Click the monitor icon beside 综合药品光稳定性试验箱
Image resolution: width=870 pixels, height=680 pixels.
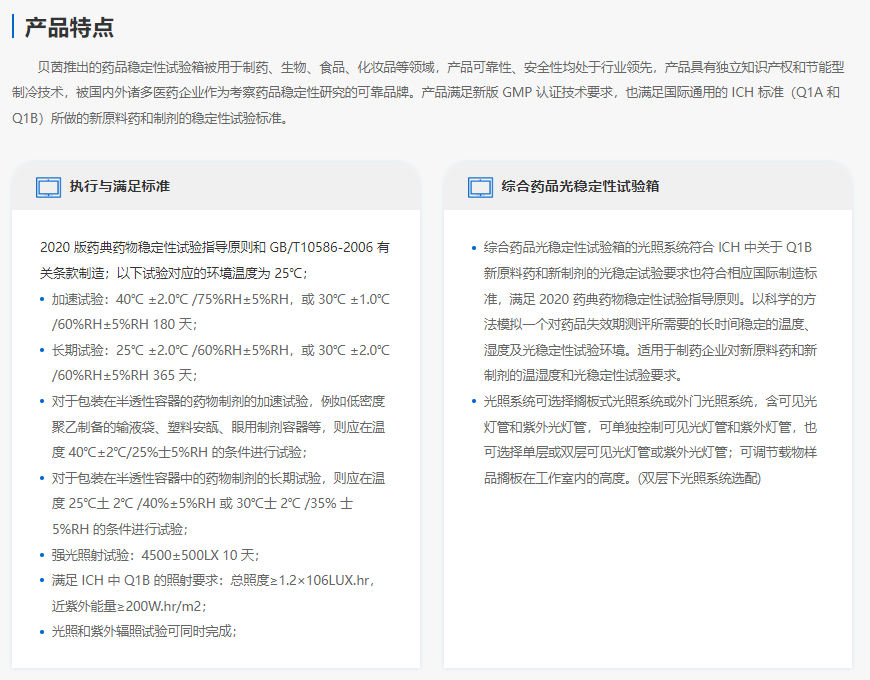pyautogui.click(x=480, y=187)
